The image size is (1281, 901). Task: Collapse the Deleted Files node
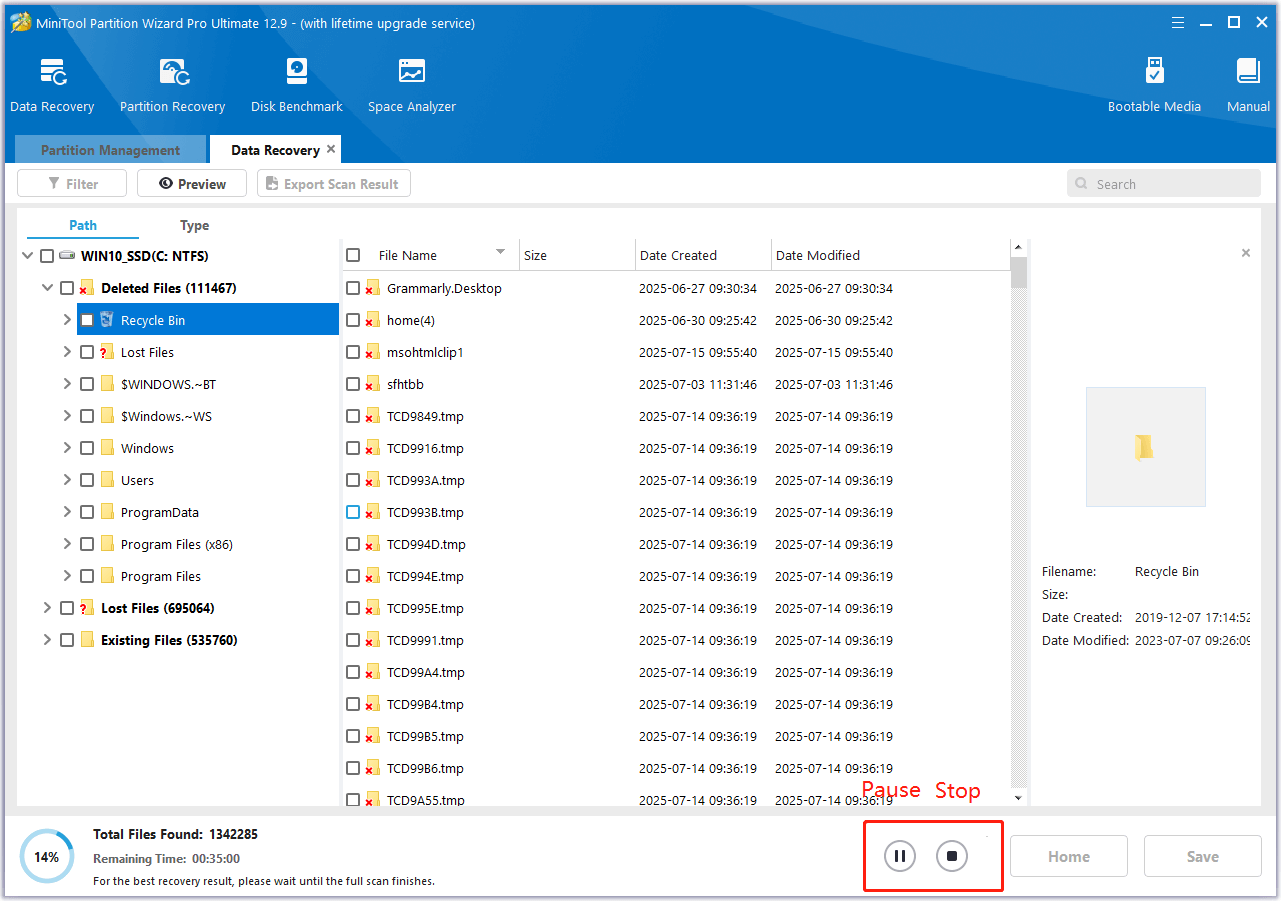click(47, 288)
